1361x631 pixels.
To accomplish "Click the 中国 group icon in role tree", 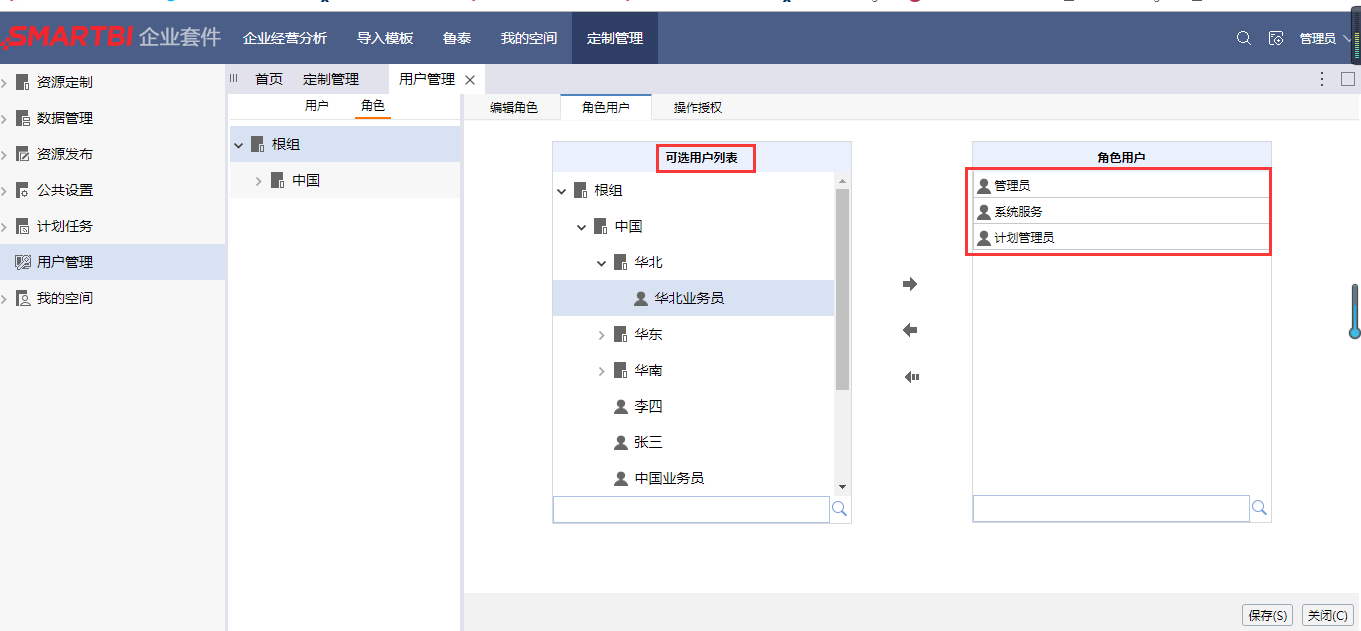I will [x=278, y=180].
